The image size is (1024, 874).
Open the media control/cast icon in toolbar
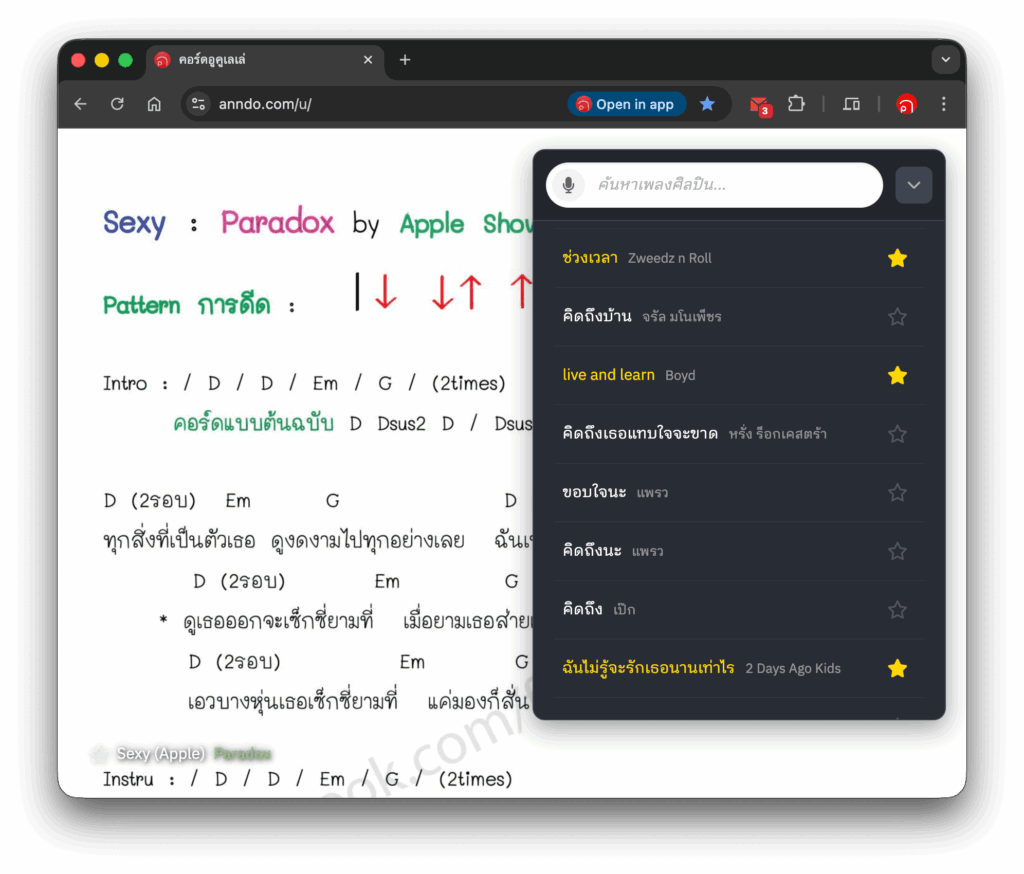tap(851, 104)
